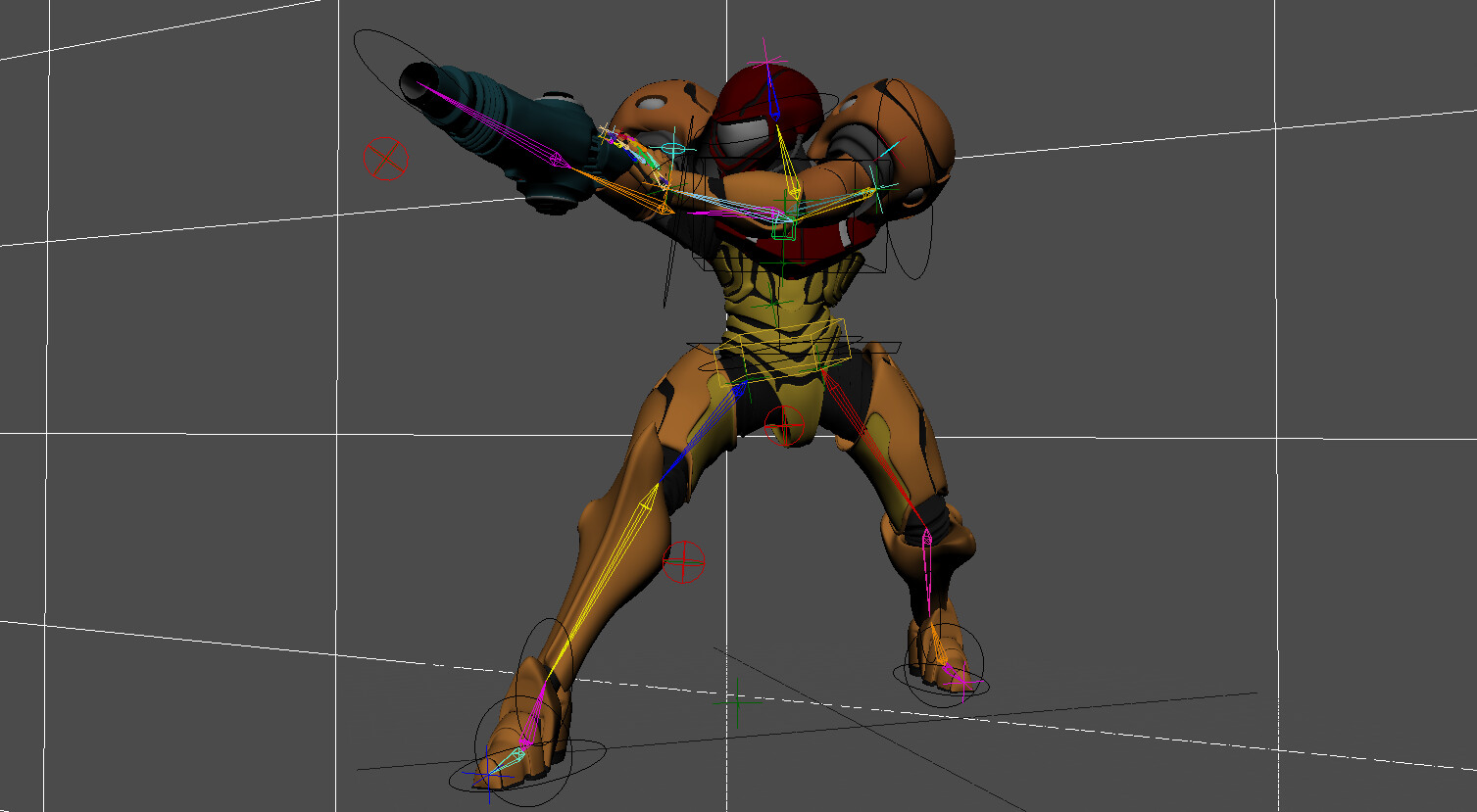Select the magenta head control above the helmet
1477x812 pixels.
(768, 61)
